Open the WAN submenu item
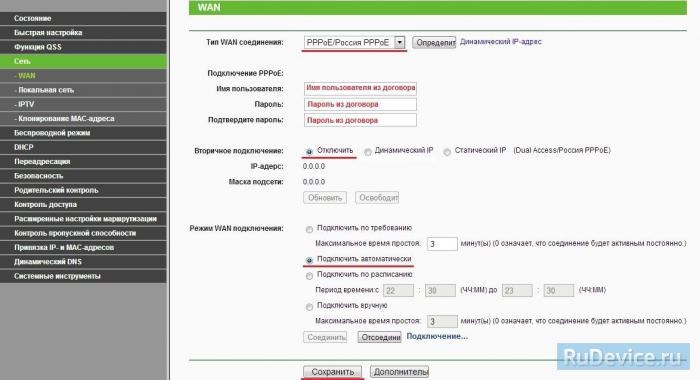700x380 pixels. [x=83, y=75]
